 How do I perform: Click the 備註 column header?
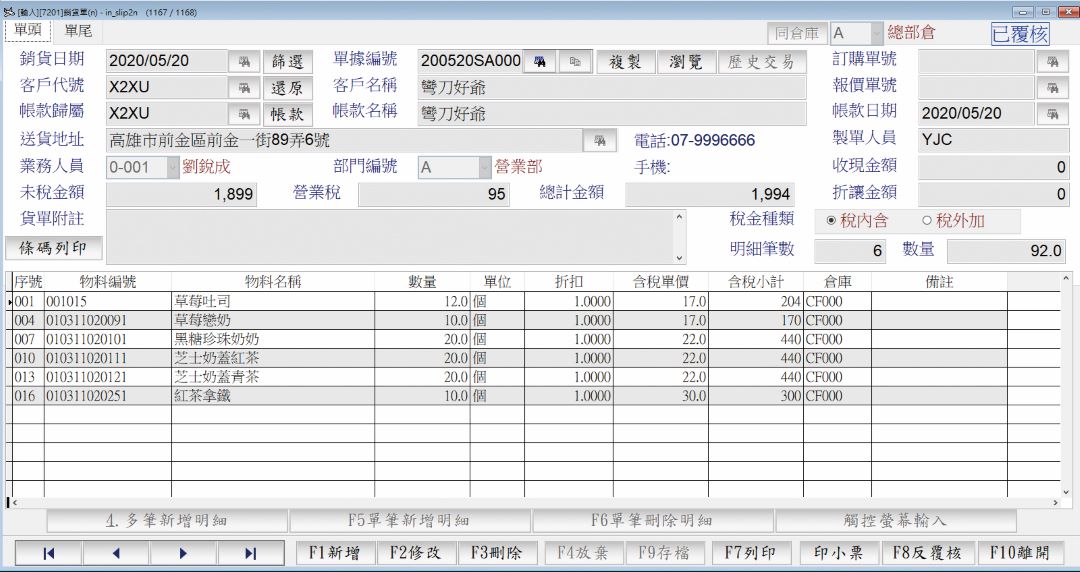939,282
